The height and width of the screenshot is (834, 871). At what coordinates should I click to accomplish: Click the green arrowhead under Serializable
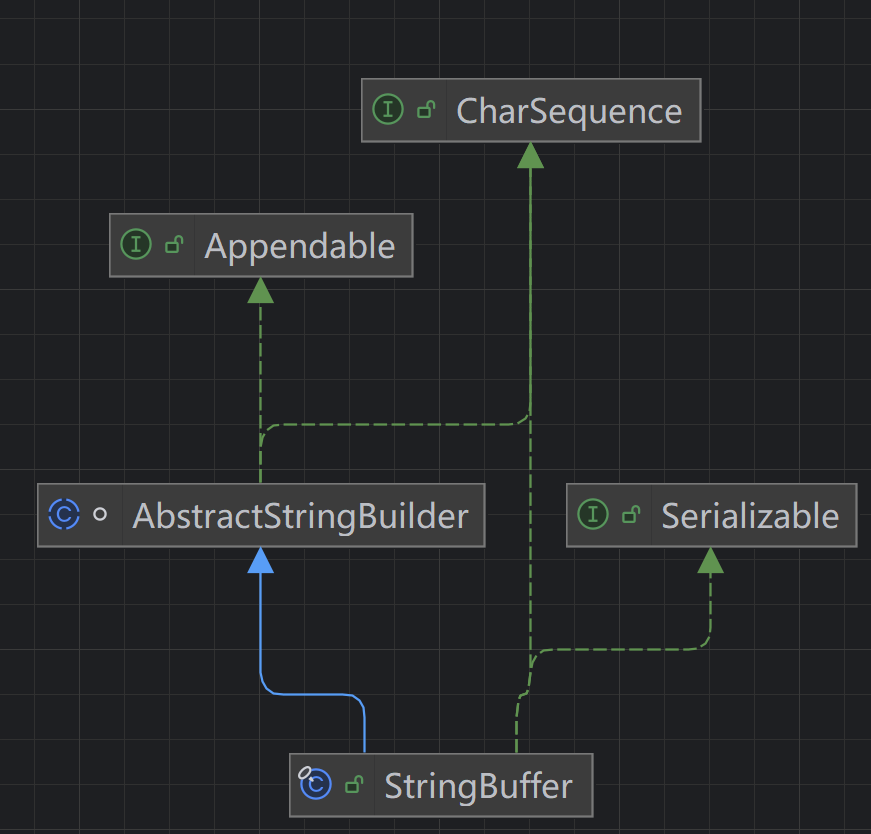click(x=710, y=560)
